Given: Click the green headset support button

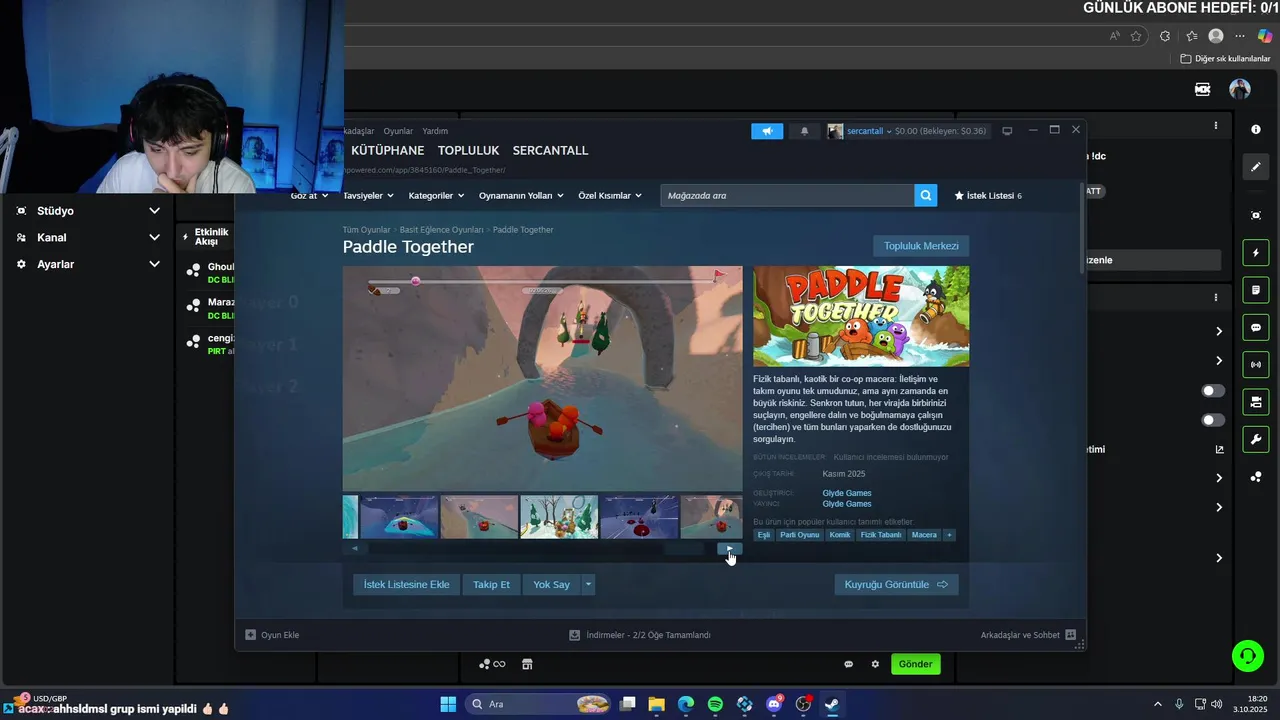Looking at the screenshot, I should (x=1248, y=656).
